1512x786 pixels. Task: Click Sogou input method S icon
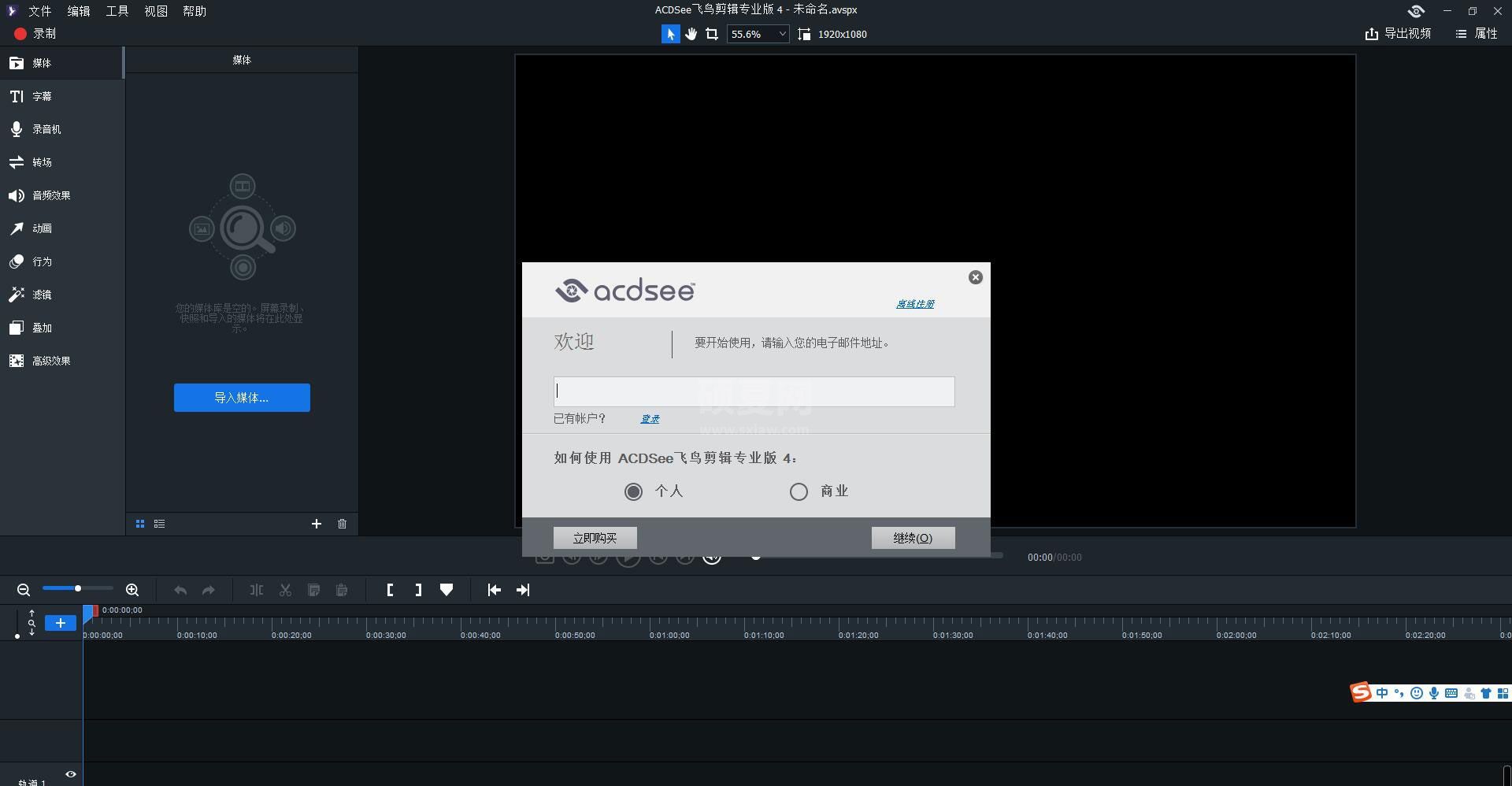click(x=1361, y=692)
